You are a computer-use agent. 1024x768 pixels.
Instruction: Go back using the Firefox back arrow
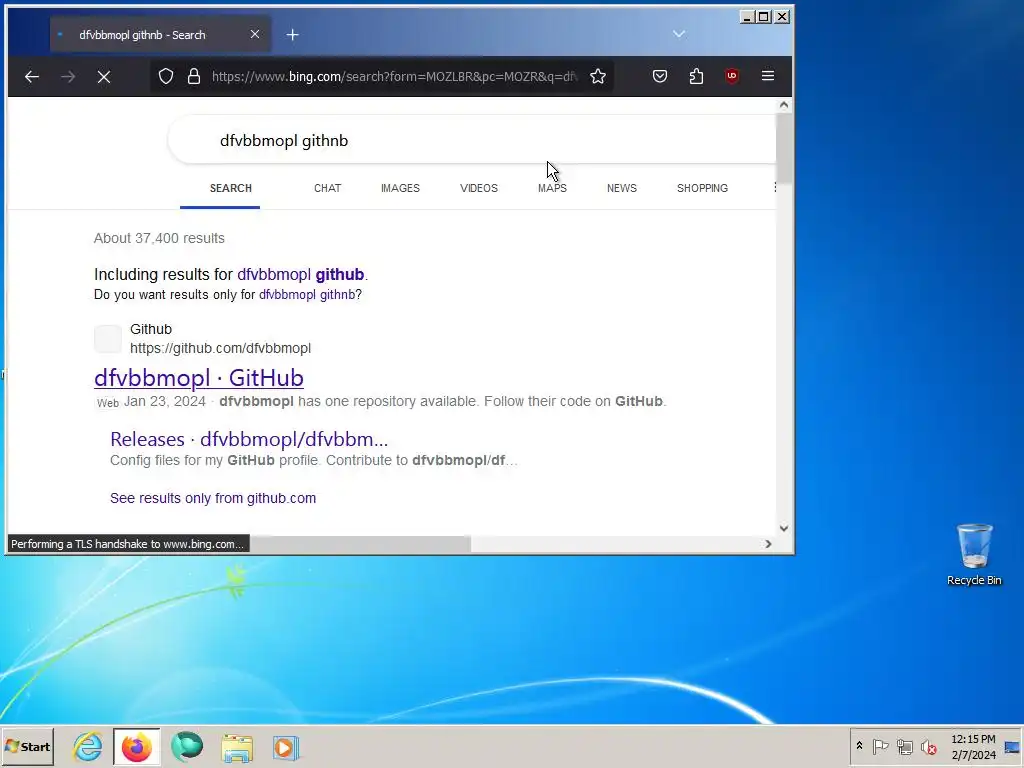coord(31,76)
